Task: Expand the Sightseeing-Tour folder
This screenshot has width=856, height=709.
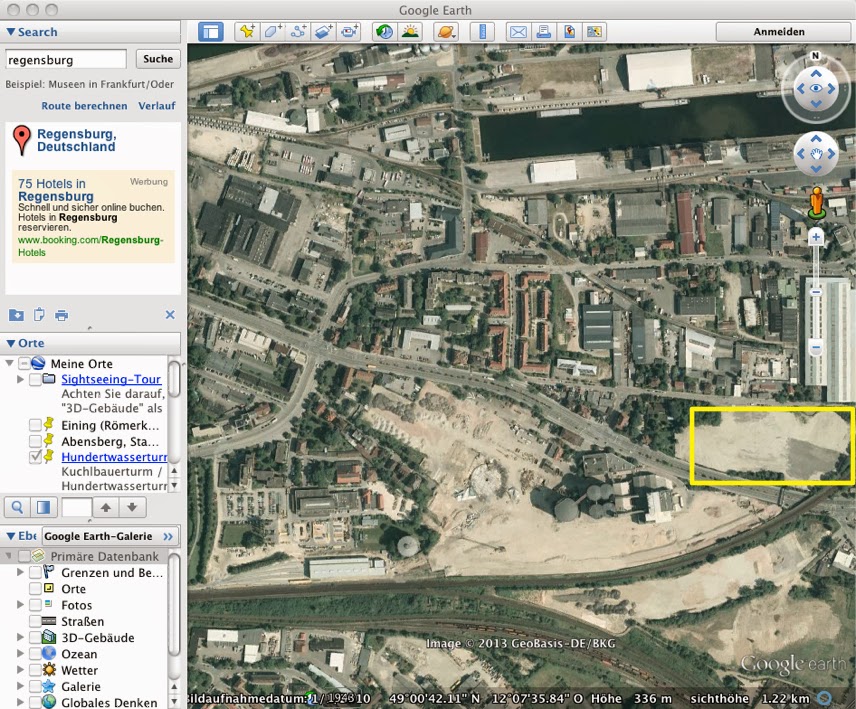Action: click(21, 379)
